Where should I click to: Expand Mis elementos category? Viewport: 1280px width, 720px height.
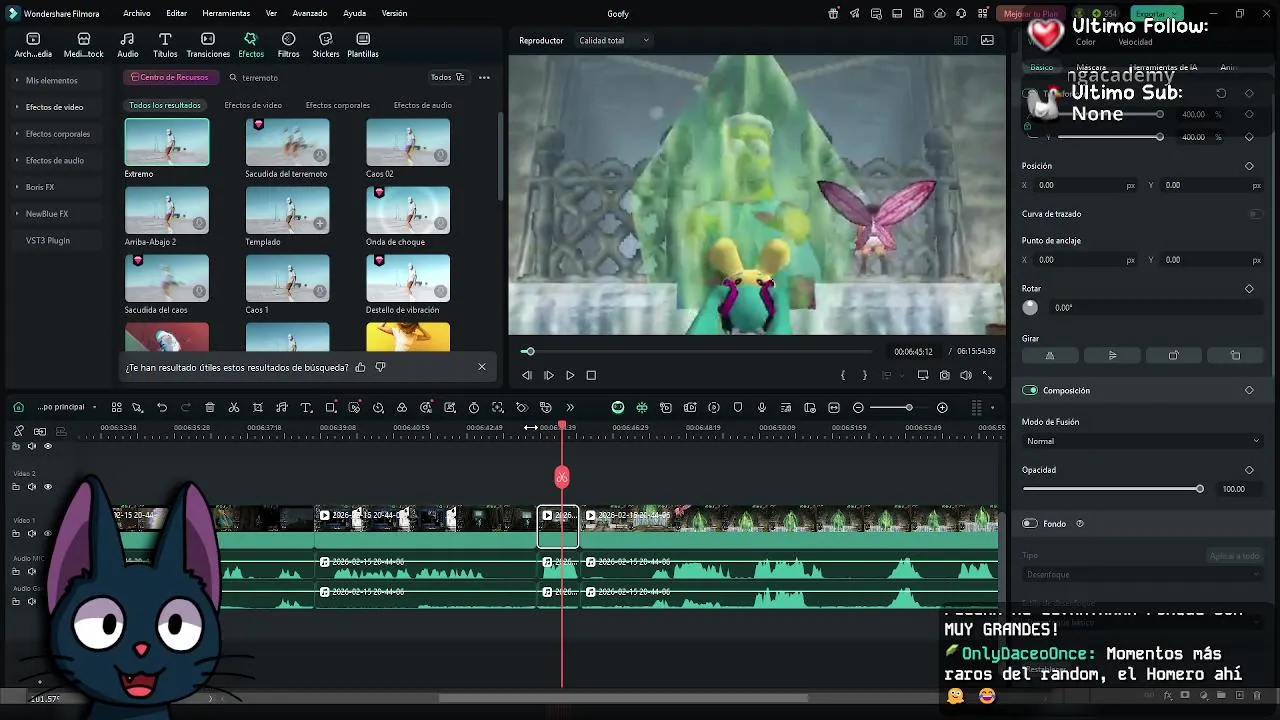click(x=51, y=80)
